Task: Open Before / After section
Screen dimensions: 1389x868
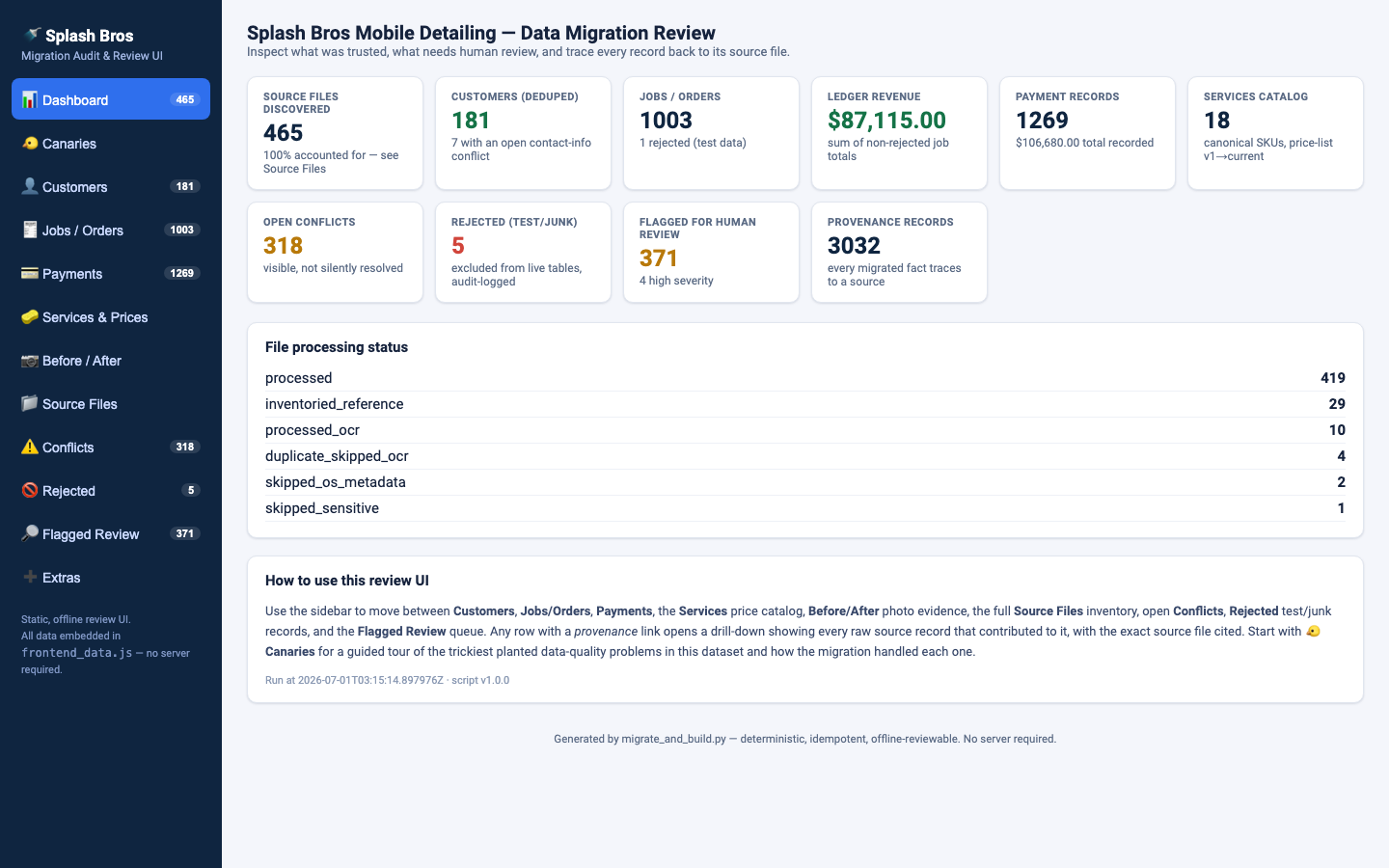Action: click(111, 360)
